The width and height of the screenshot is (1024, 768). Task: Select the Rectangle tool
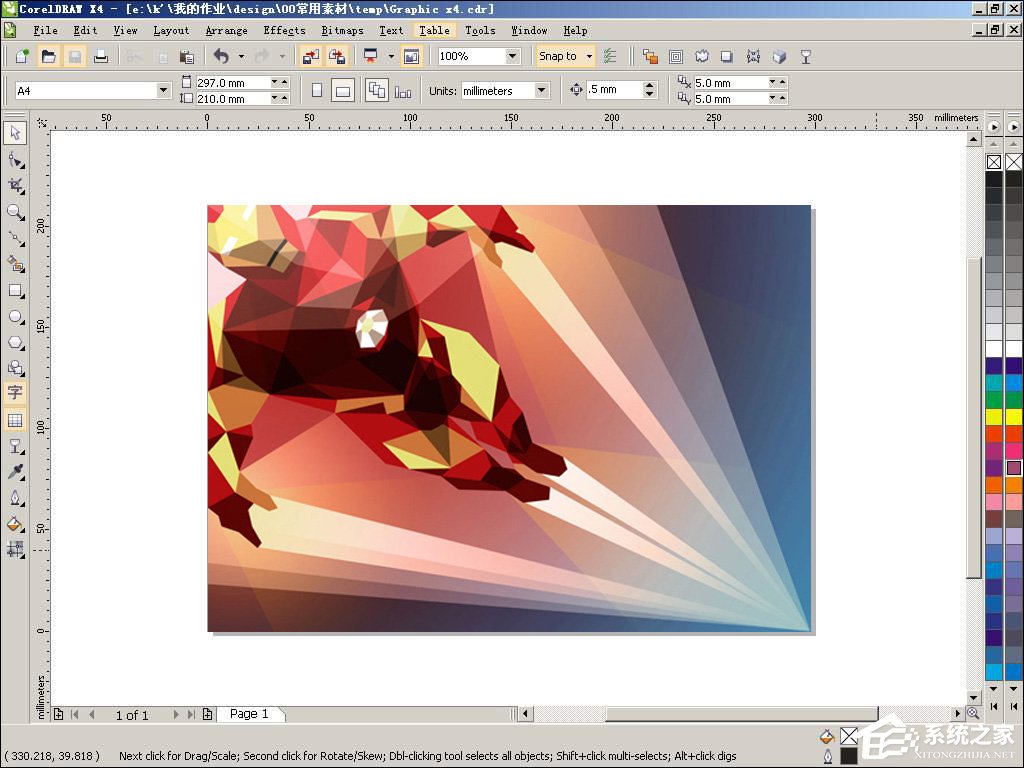click(15, 290)
